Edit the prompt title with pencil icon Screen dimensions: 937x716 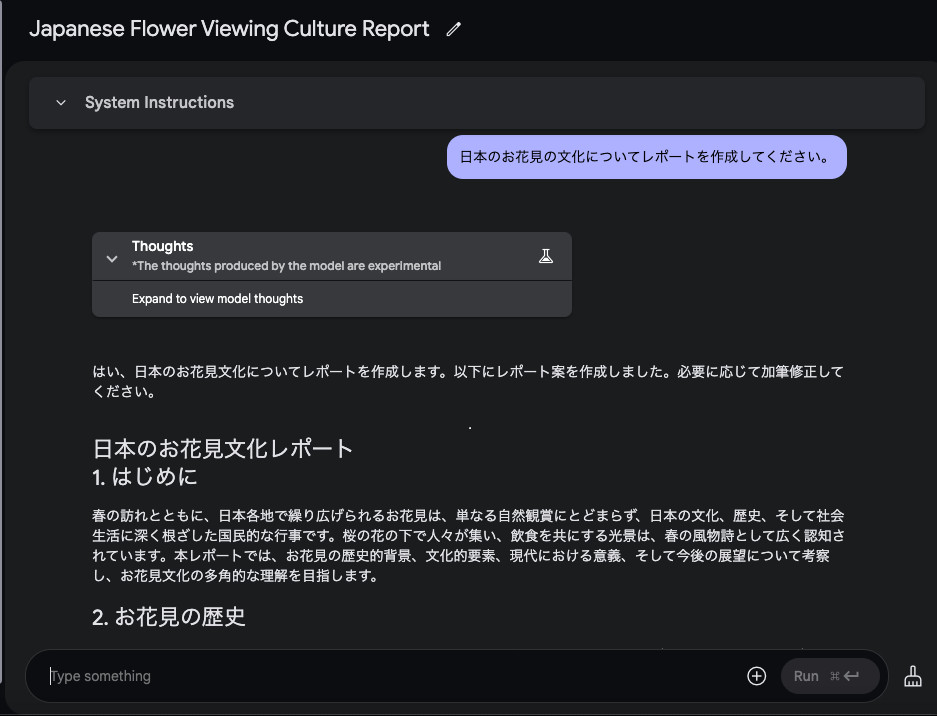pyautogui.click(x=454, y=29)
